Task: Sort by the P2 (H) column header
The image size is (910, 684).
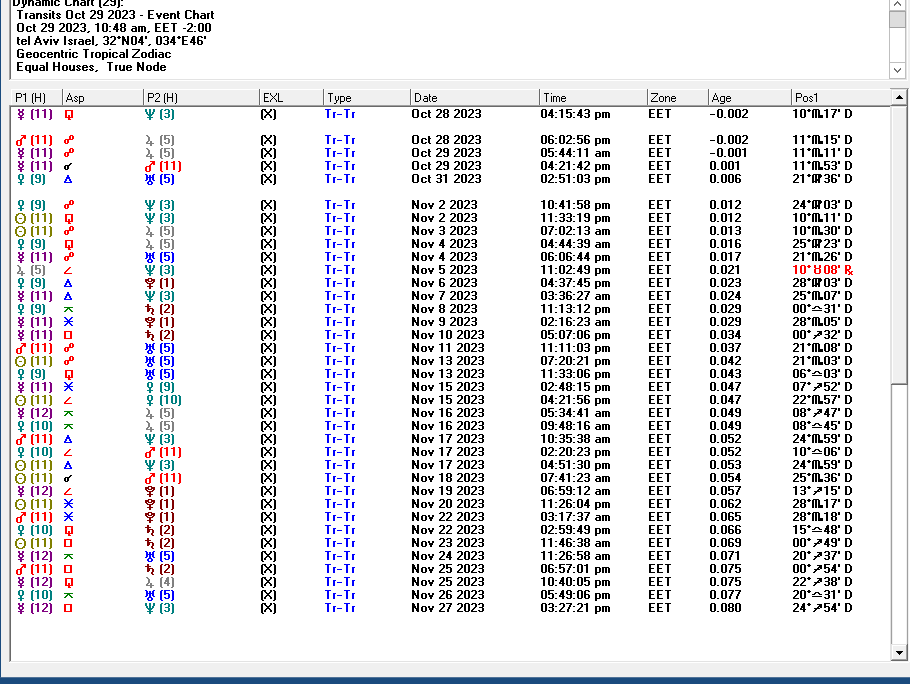Action: [x=201, y=97]
